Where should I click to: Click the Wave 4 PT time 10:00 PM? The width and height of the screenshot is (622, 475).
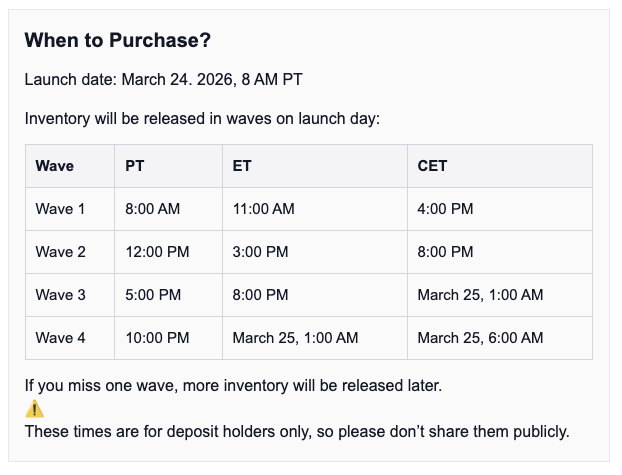(157, 338)
